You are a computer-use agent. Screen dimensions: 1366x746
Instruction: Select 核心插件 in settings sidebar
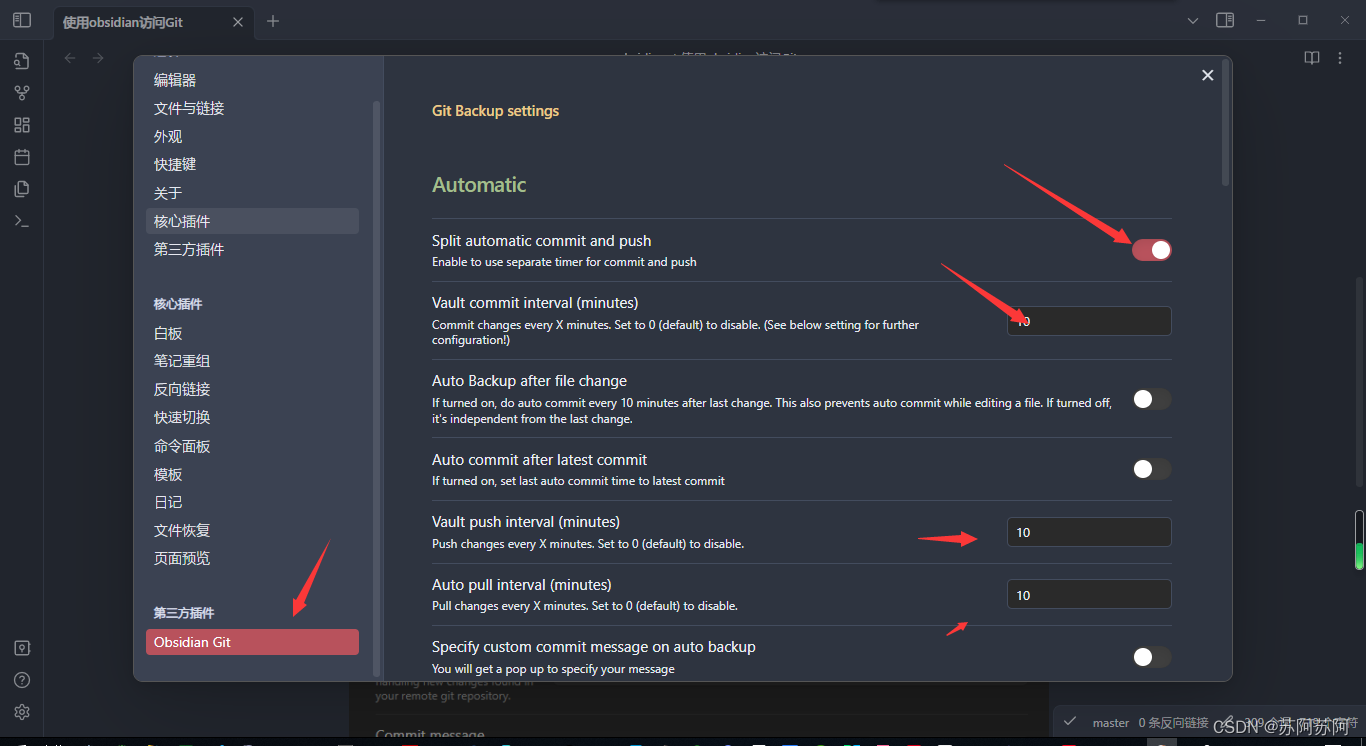[x=252, y=221]
